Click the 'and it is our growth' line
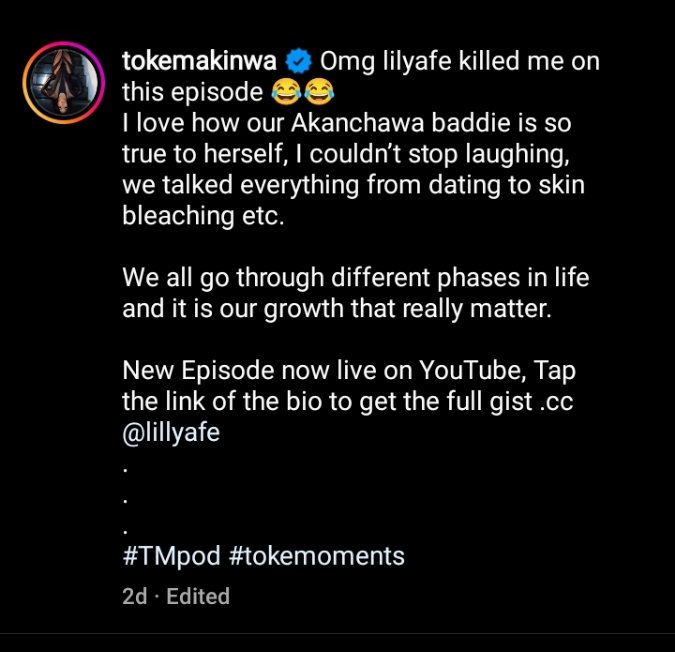Screen dimensions: 675x652 337,309
